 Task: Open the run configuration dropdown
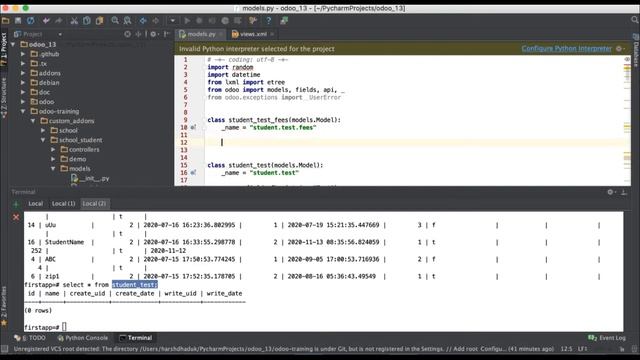click(x=173, y=20)
